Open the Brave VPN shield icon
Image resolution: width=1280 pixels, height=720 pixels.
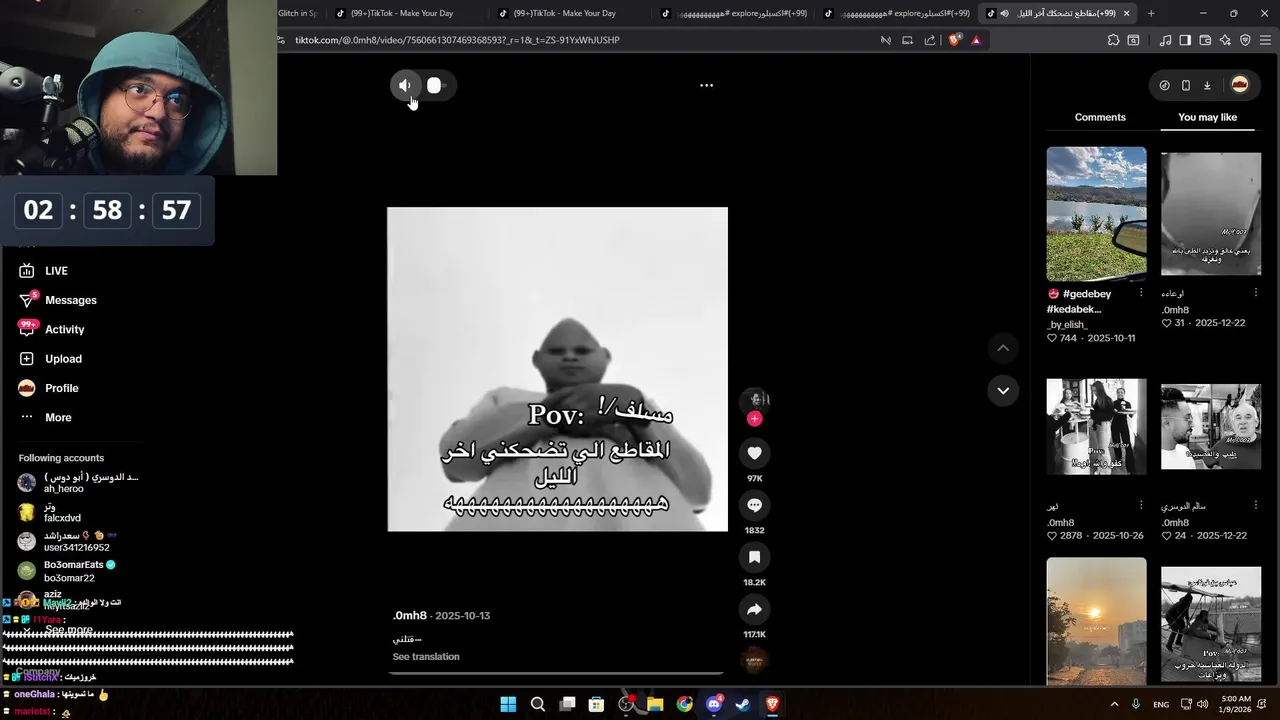coord(1245,40)
